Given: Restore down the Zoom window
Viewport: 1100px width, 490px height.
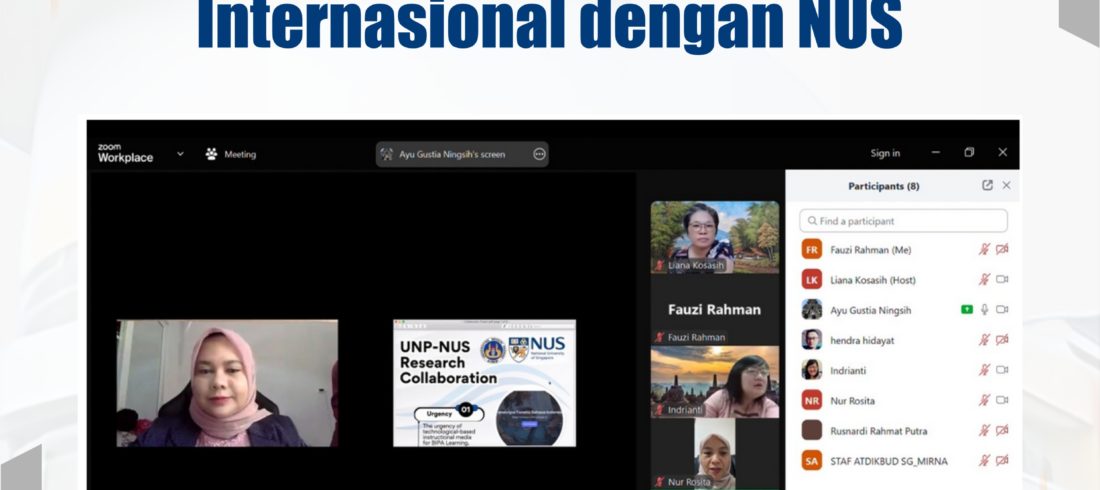Looking at the screenshot, I should (969, 152).
